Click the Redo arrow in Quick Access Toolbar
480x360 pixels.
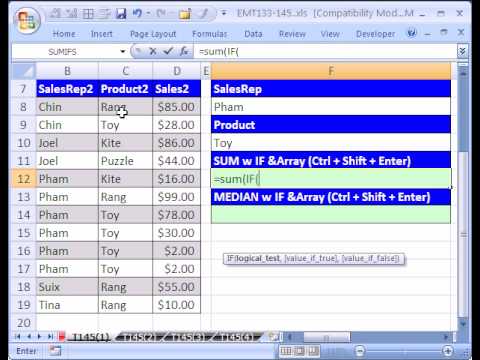161,14
